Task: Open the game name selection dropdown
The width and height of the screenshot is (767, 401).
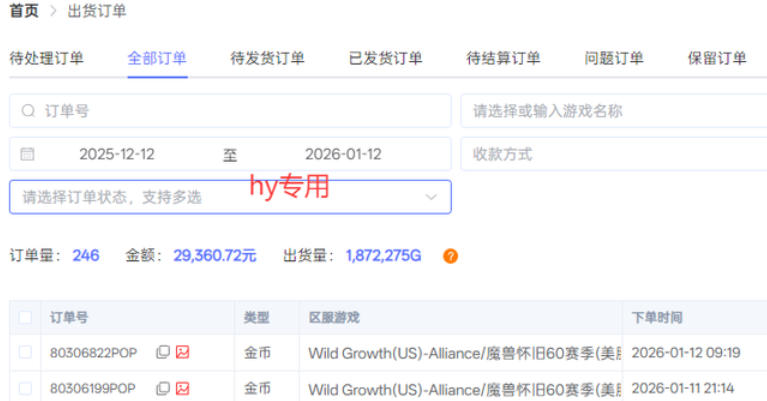Action: point(613,111)
